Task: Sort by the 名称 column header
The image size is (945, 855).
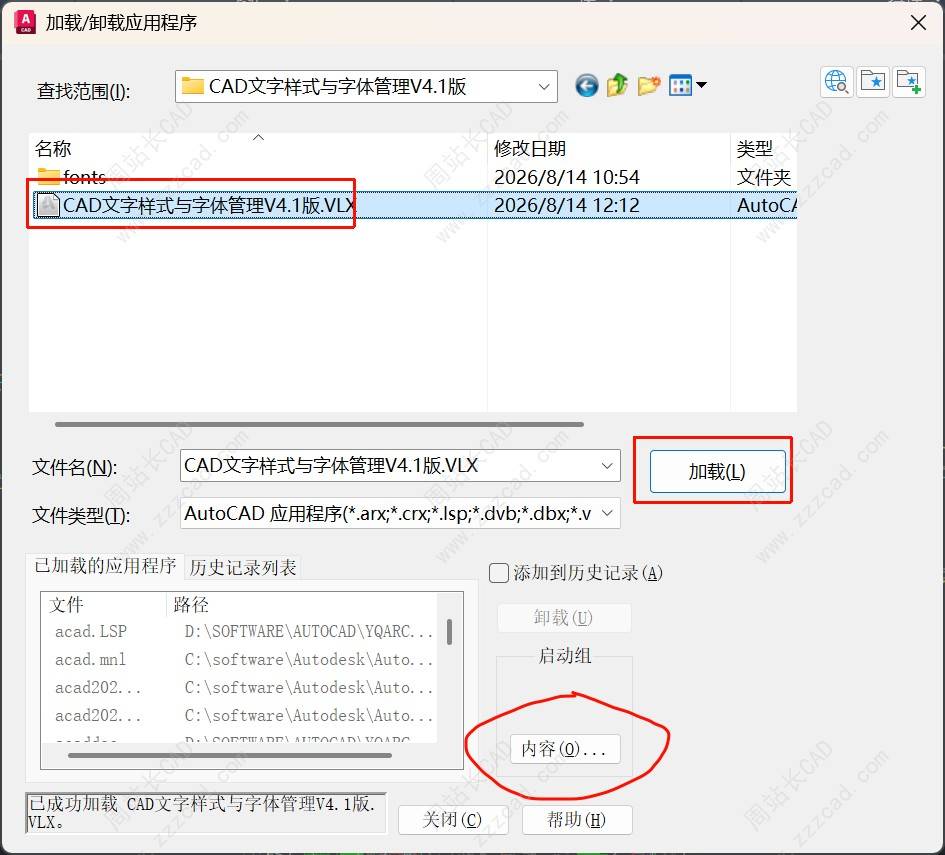Action: 257,148
